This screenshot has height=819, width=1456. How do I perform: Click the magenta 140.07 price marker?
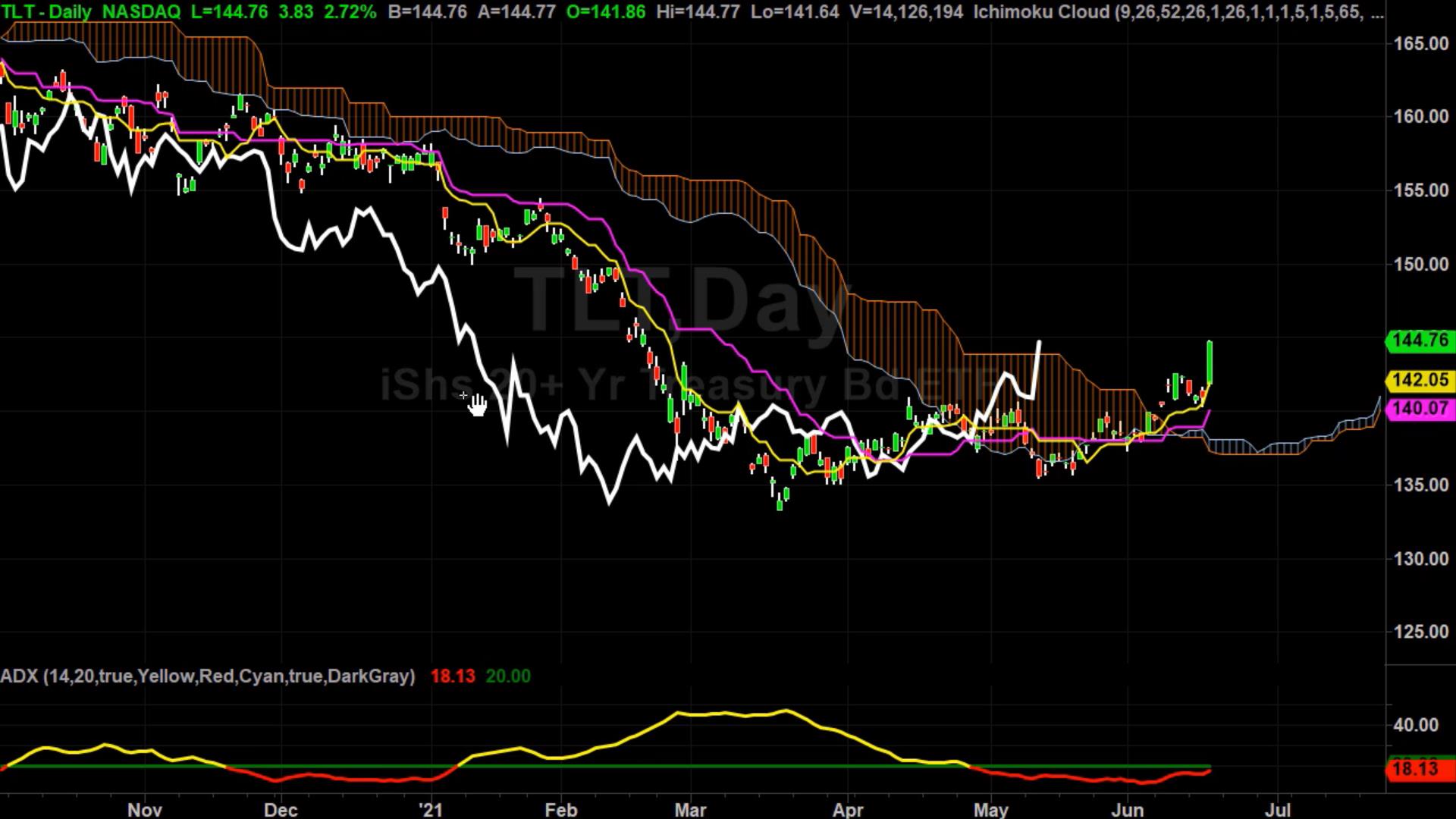pyautogui.click(x=1419, y=409)
